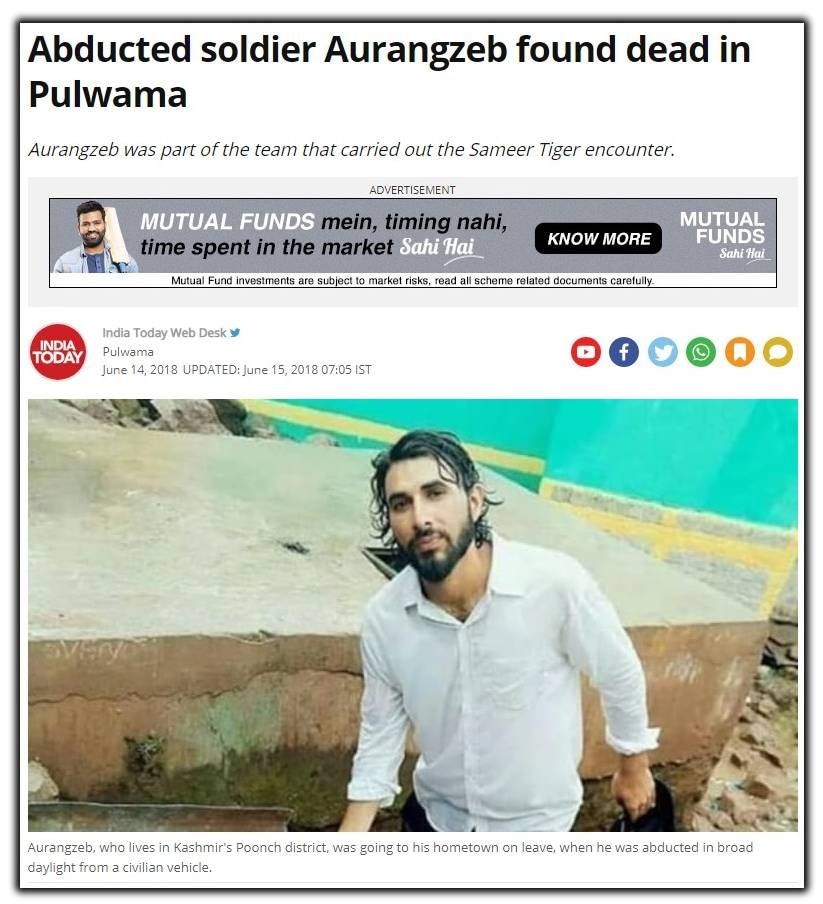Share article via WhatsApp icon
The width and height of the screenshot is (823, 904).
coord(701,352)
